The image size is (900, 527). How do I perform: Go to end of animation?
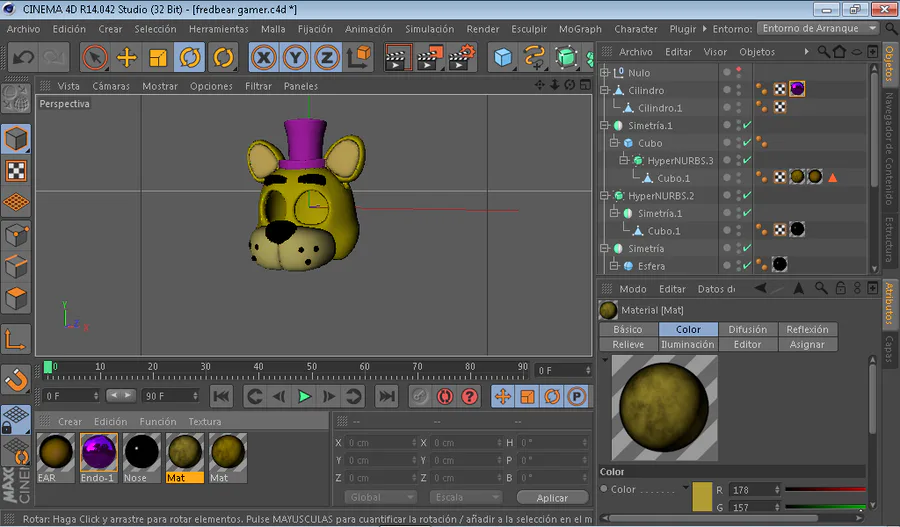tap(387, 396)
